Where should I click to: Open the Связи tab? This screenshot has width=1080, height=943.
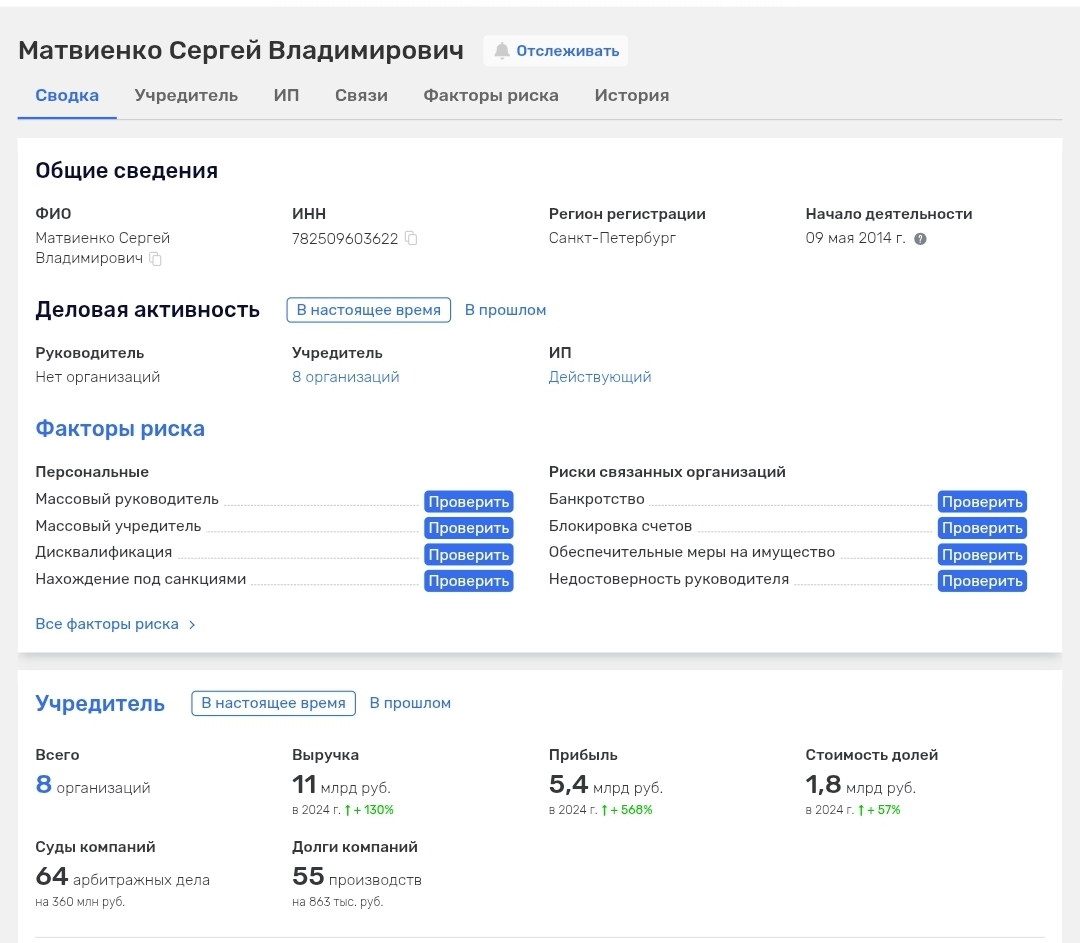(x=361, y=96)
